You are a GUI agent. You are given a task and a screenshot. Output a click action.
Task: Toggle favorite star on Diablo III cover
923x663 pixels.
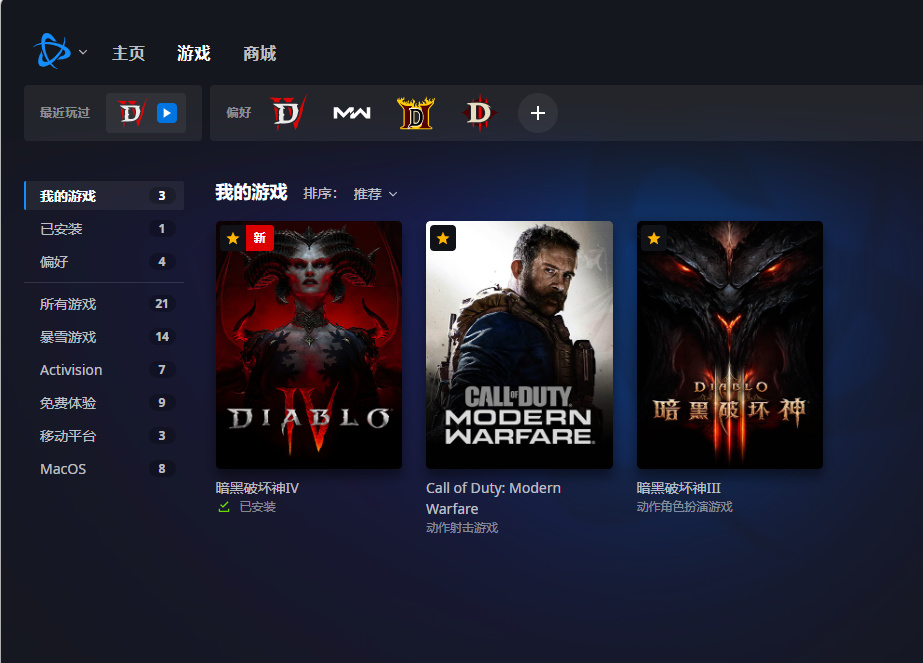653,238
